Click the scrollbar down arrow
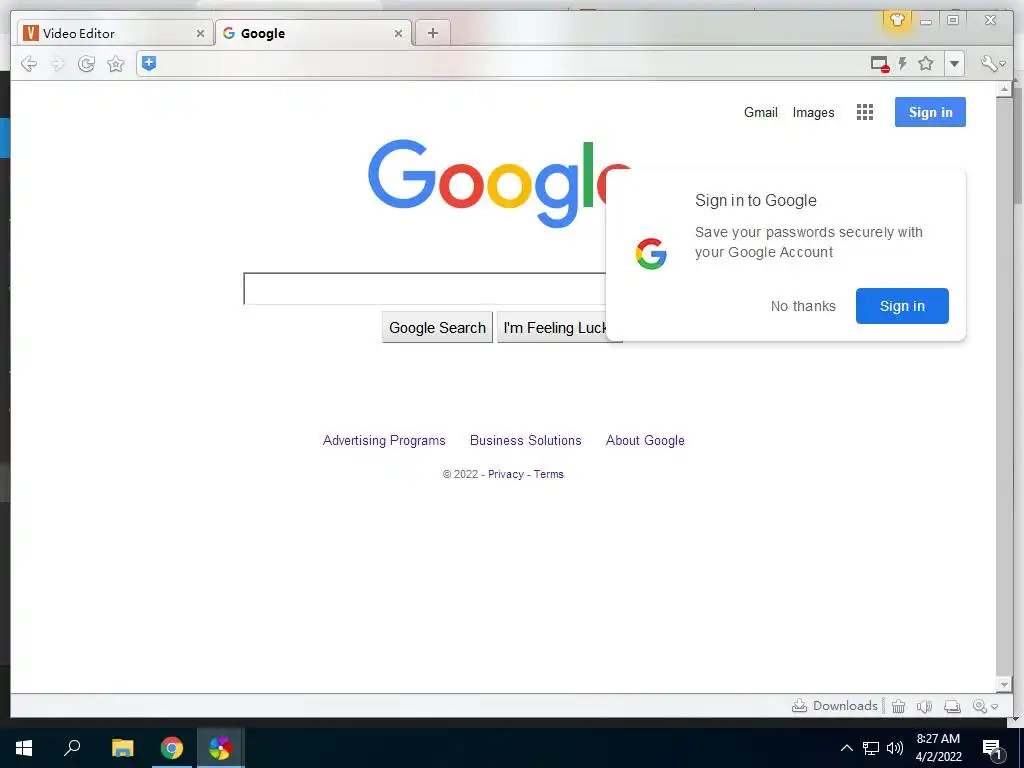The width and height of the screenshot is (1024, 768). point(1004,684)
